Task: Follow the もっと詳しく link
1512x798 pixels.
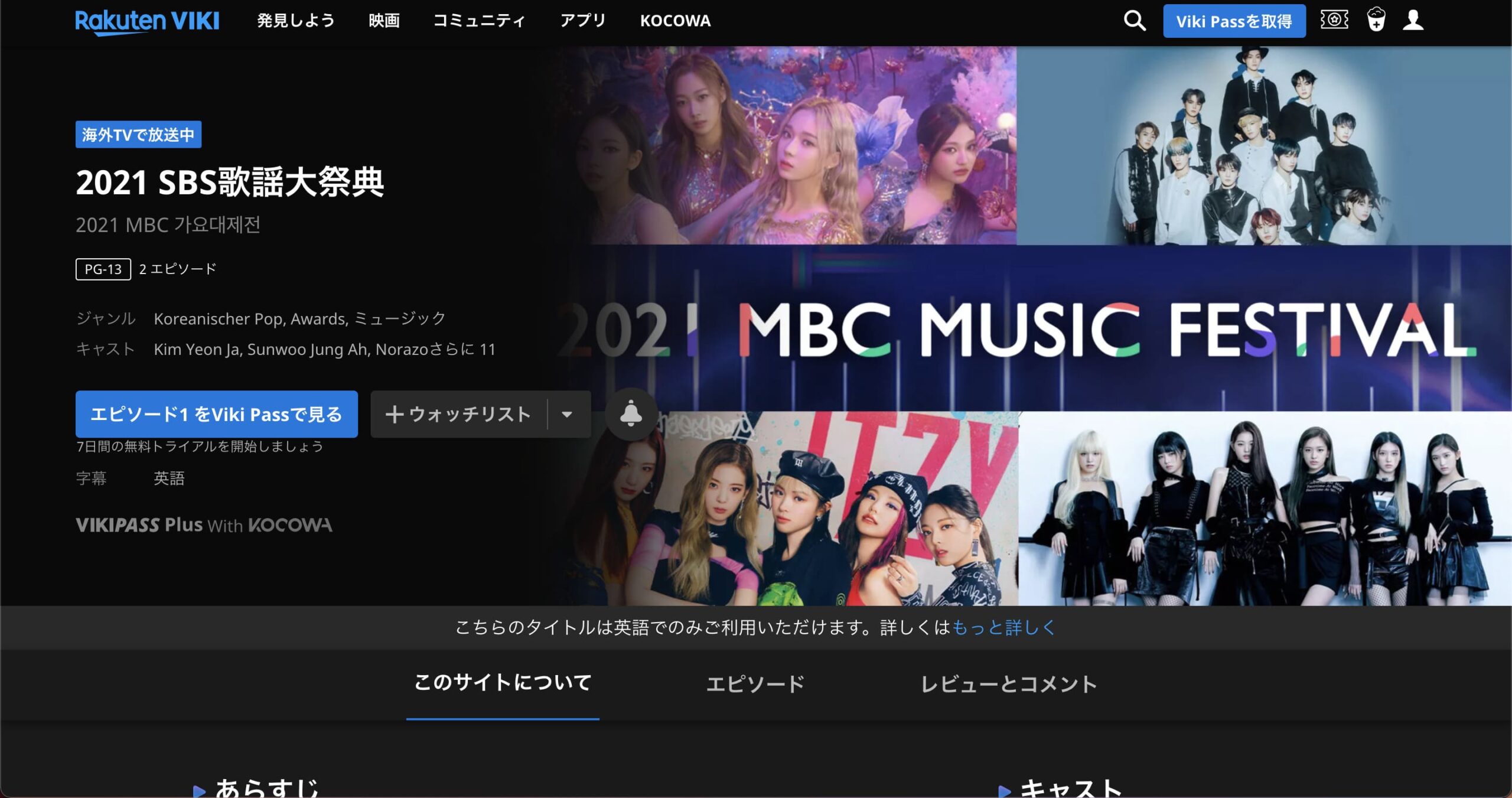Action: pos(1003,627)
